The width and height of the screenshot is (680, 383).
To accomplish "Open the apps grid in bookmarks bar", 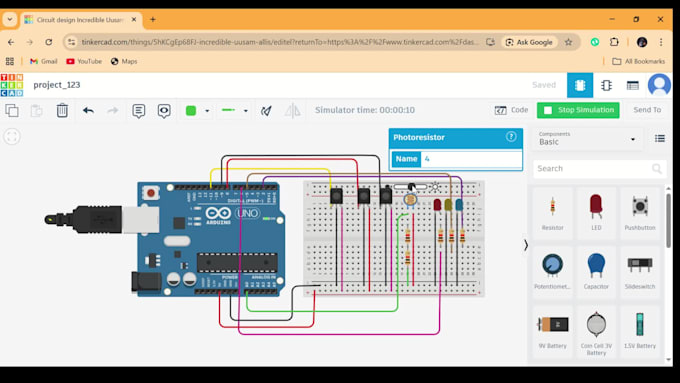I will pyautogui.click(x=10, y=61).
